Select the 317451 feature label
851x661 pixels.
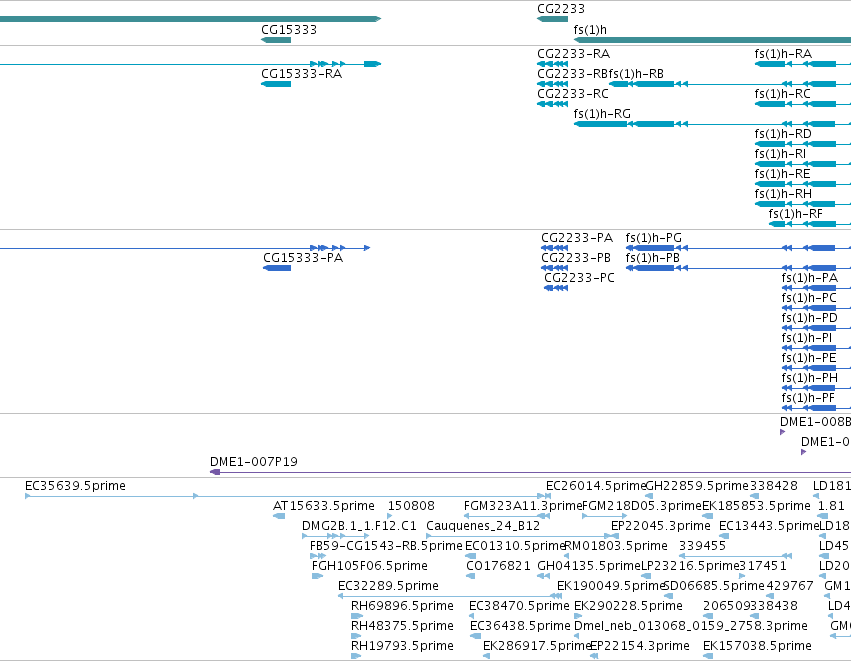(x=763, y=566)
